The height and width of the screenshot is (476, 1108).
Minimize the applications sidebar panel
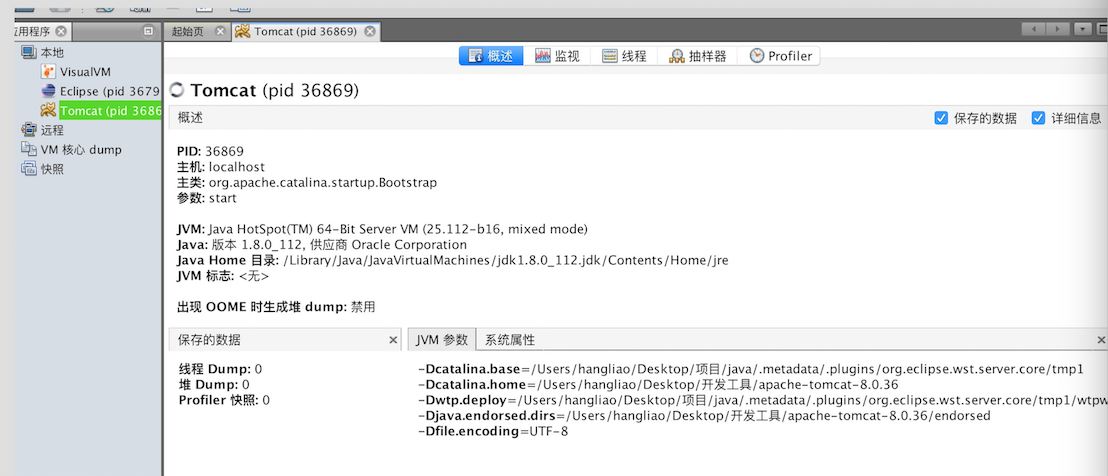click(x=148, y=31)
